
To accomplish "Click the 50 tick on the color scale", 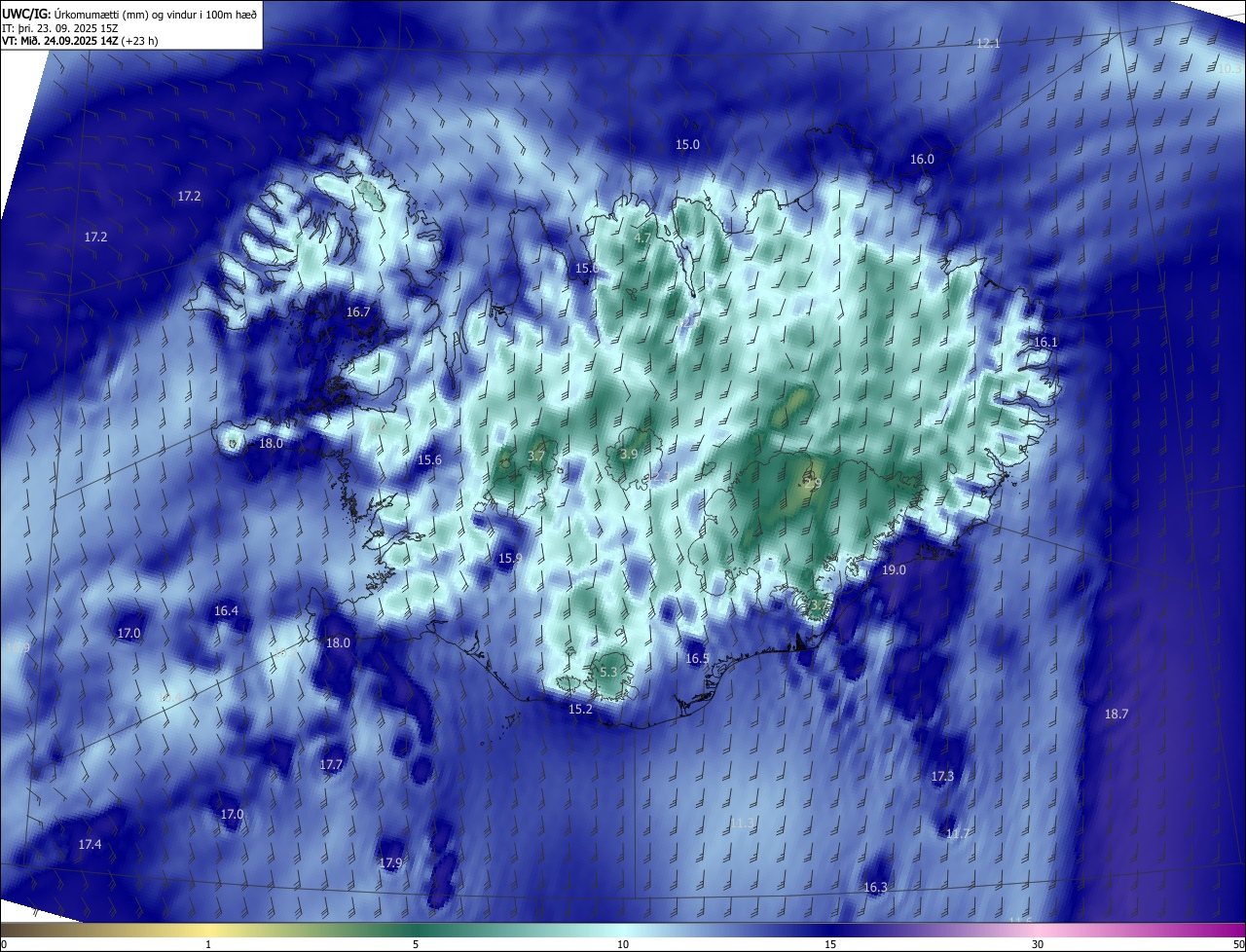I will tap(1238, 944).
